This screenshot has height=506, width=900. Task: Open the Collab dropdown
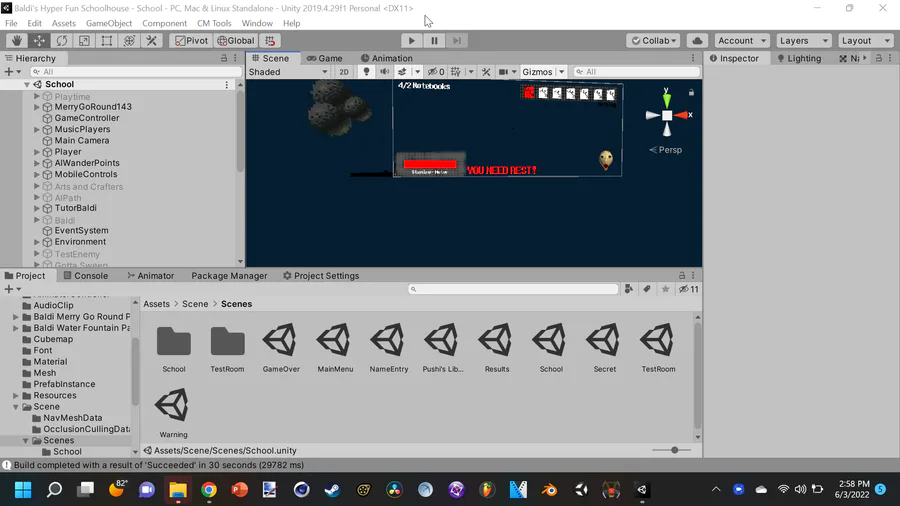654,41
